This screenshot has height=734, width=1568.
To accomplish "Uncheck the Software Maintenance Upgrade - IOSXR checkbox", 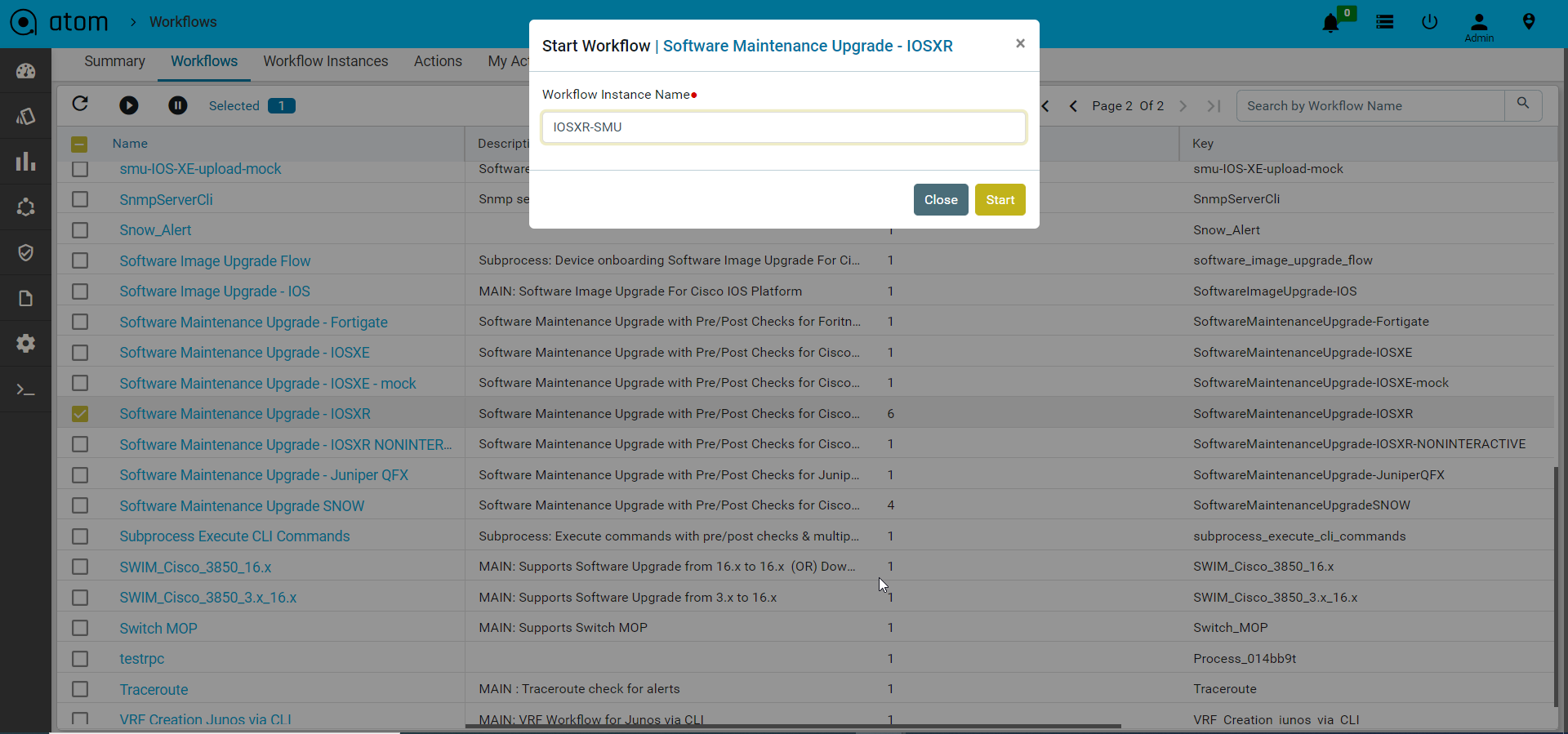I will point(80,414).
